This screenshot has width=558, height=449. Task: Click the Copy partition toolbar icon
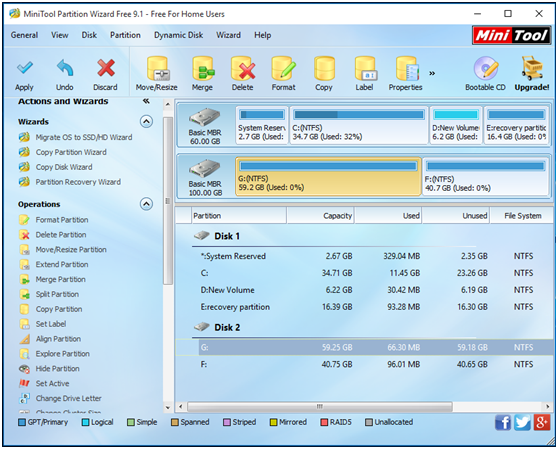coord(324,68)
